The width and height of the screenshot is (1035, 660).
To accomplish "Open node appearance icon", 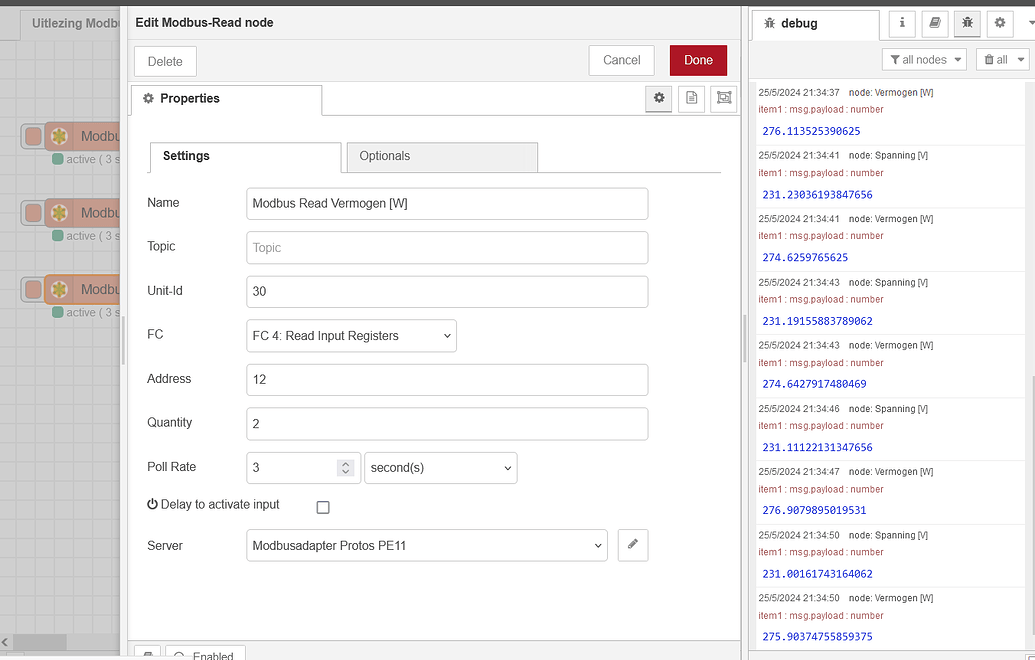I will [x=723, y=98].
